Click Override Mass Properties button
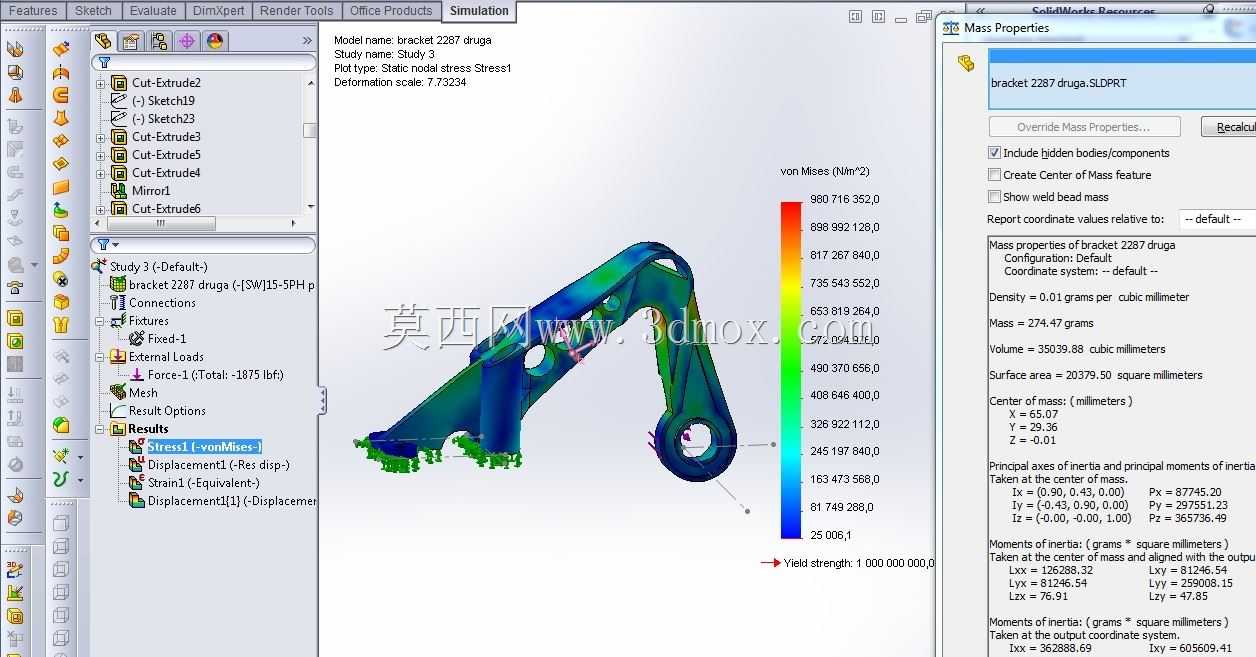The width and height of the screenshot is (1256, 657). coord(1084,127)
